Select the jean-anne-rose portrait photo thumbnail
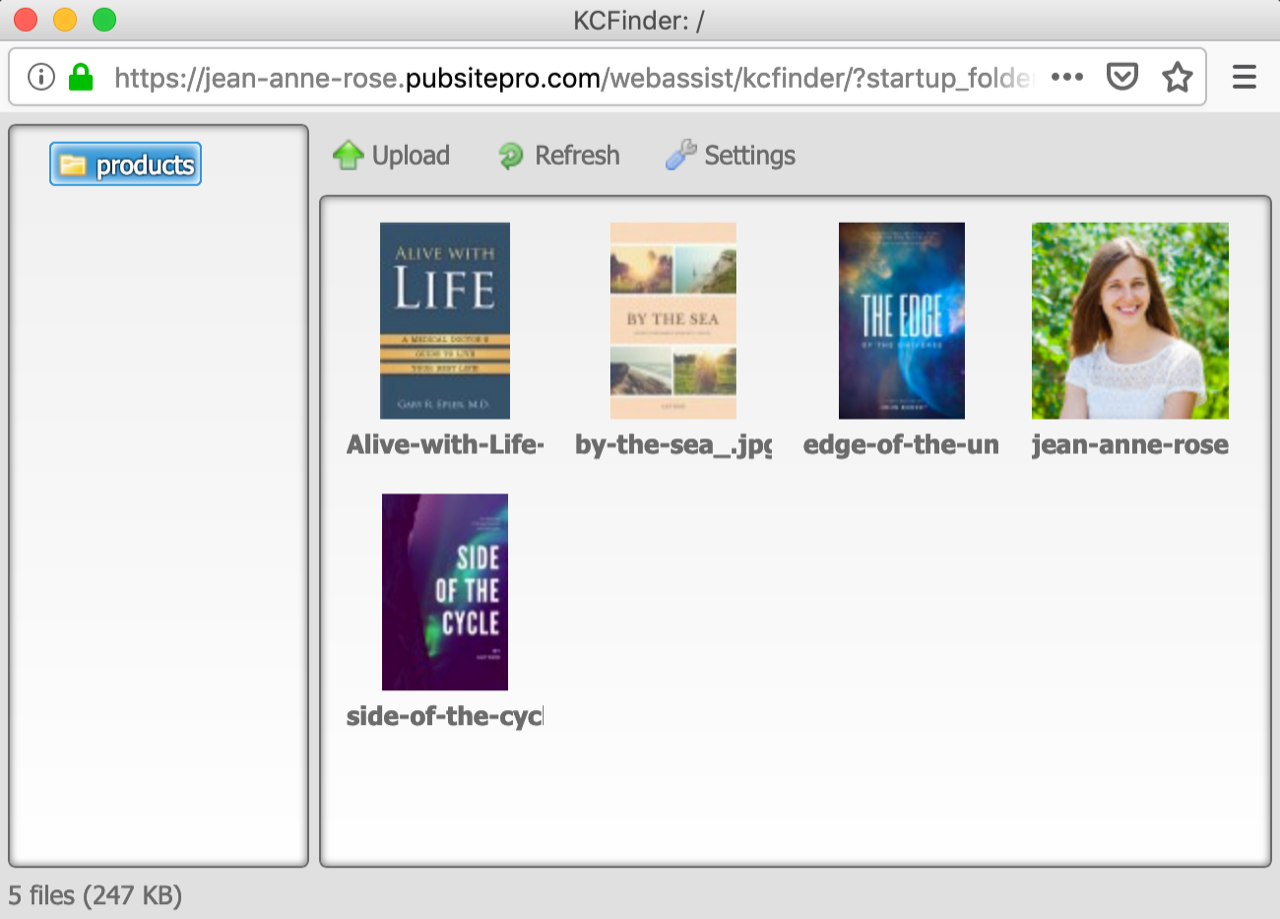 click(x=1130, y=320)
